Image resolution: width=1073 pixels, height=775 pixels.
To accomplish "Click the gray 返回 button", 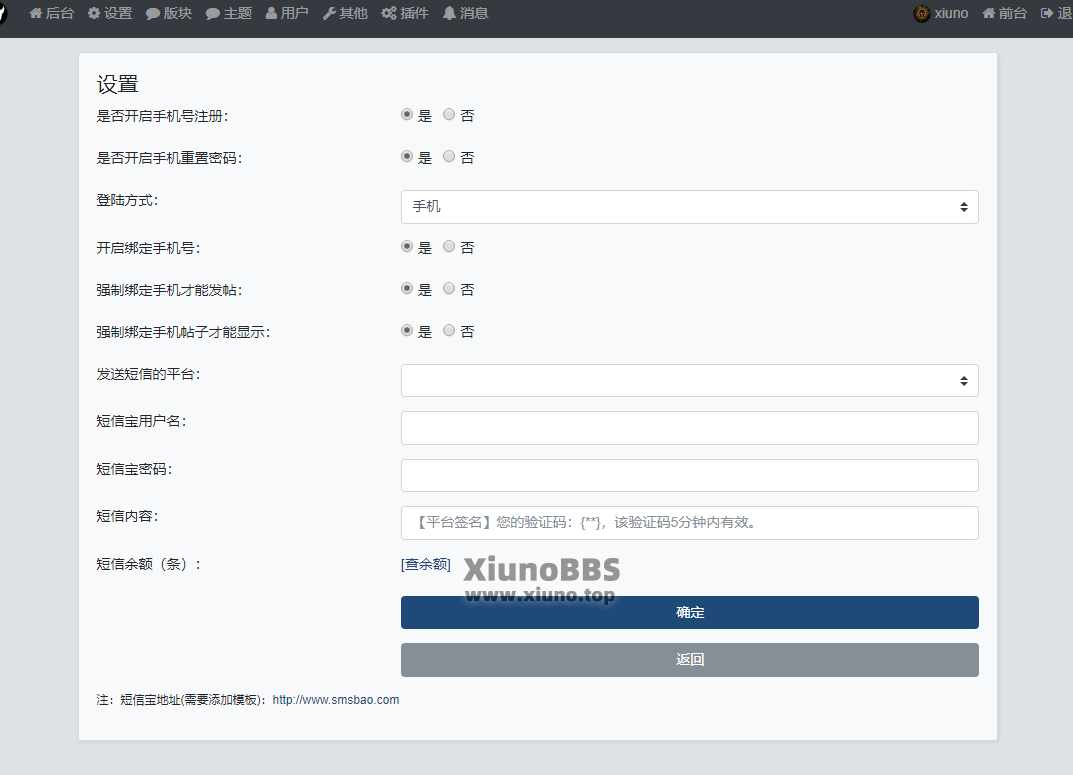I will pos(690,659).
